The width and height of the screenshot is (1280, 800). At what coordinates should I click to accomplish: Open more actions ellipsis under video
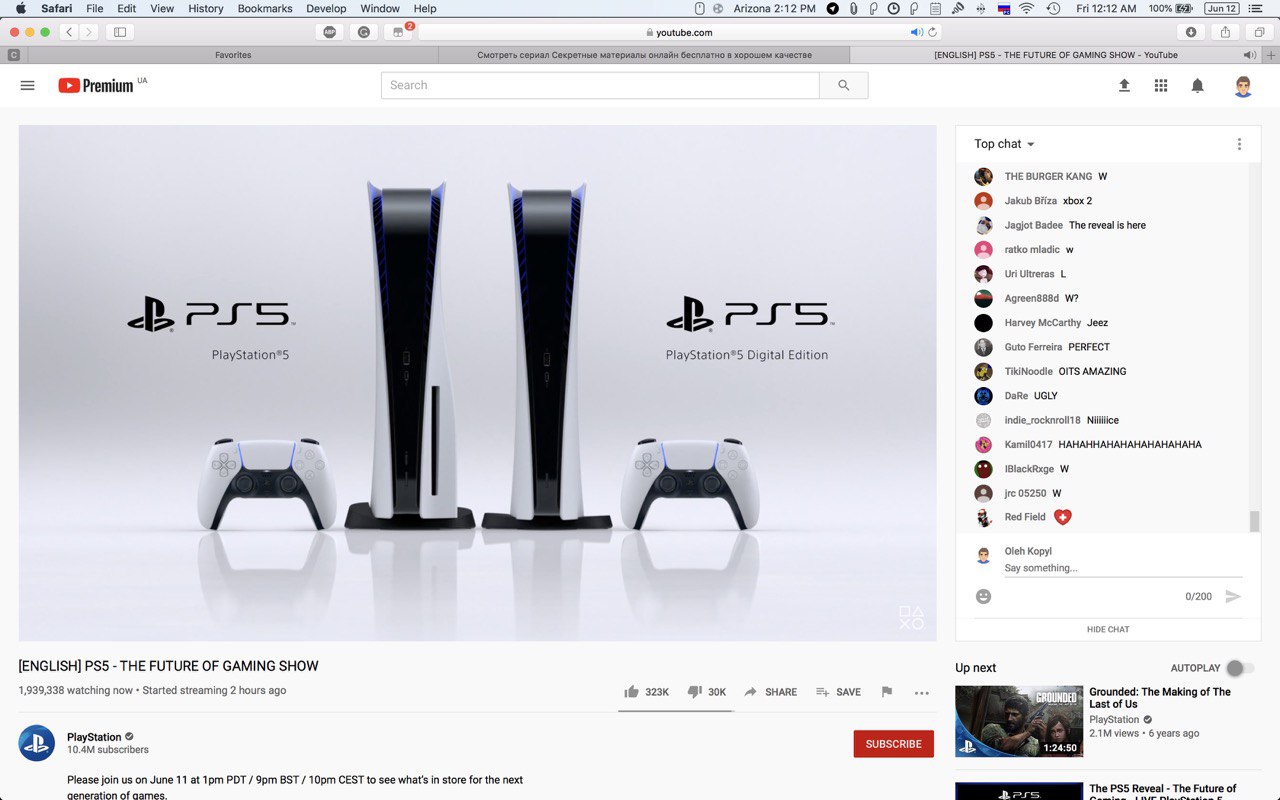coord(922,692)
